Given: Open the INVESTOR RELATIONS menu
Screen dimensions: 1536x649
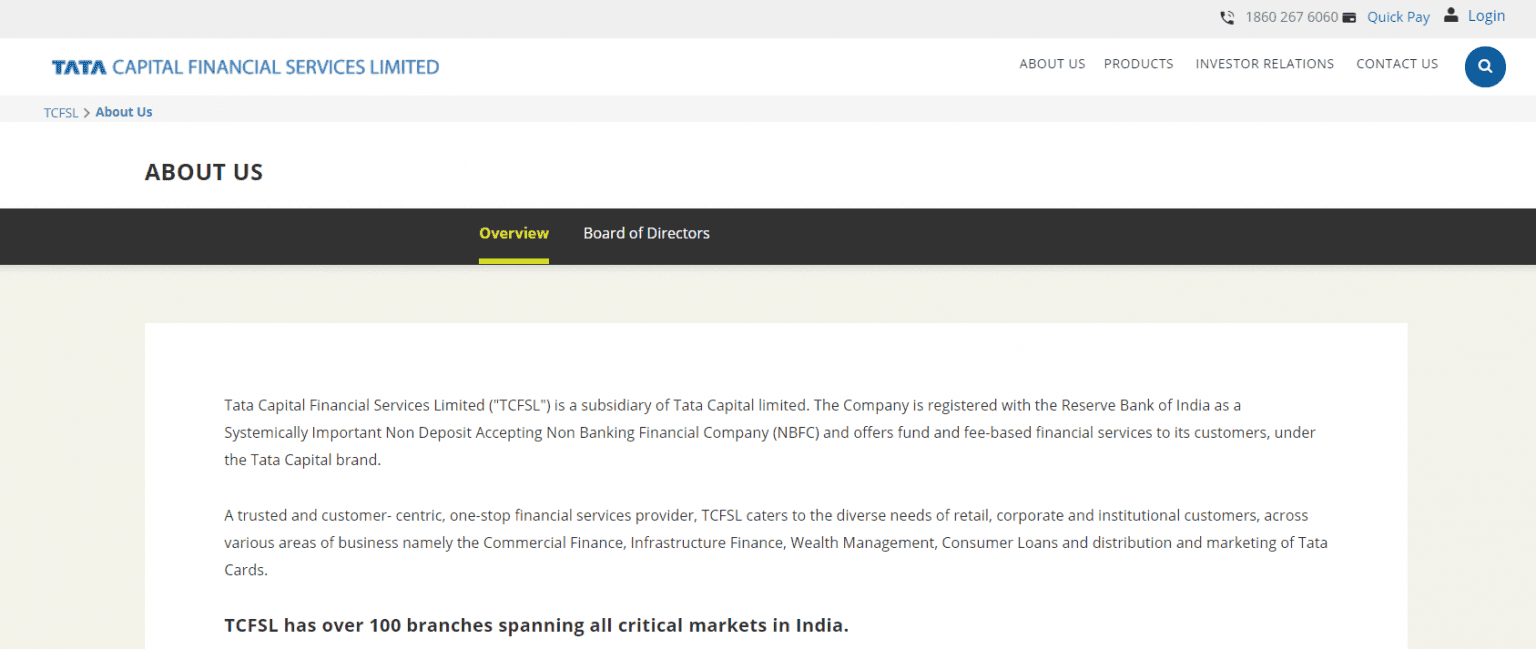Looking at the screenshot, I should pyautogui.click(x=1264, y=63).
